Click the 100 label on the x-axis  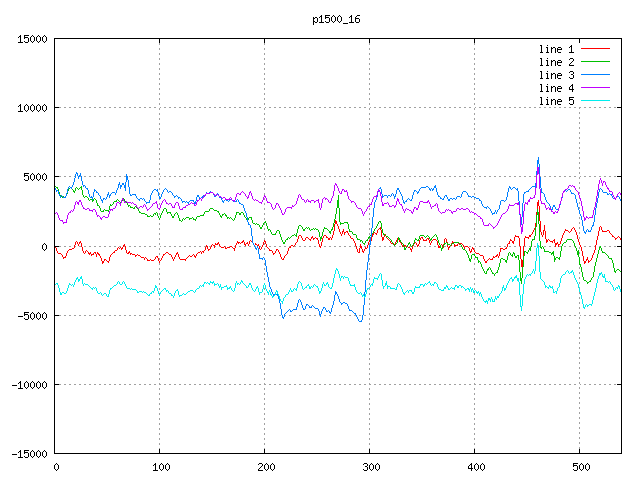point(160,467)
